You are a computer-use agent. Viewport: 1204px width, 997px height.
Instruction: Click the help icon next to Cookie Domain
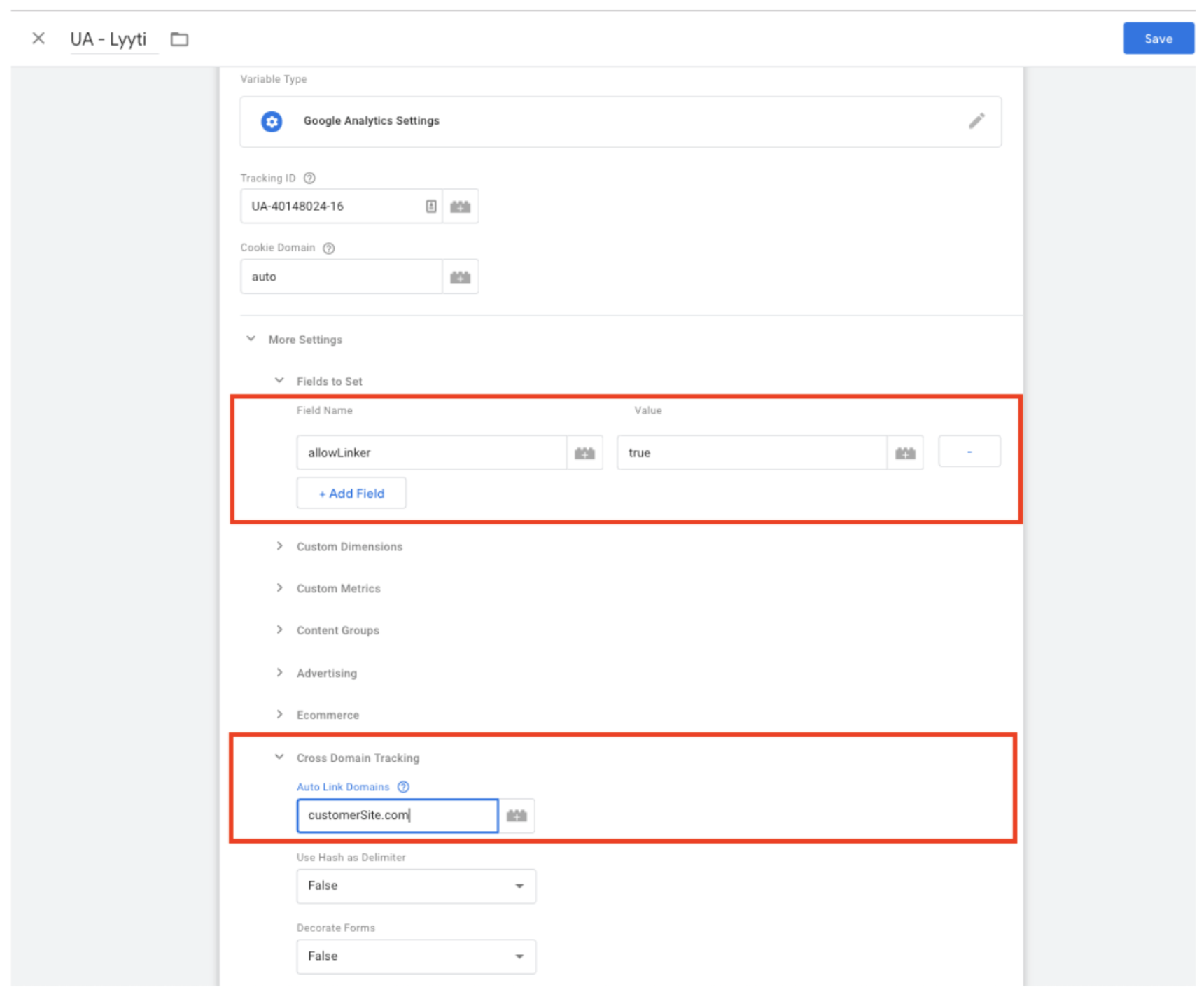(x=328, y=249)
